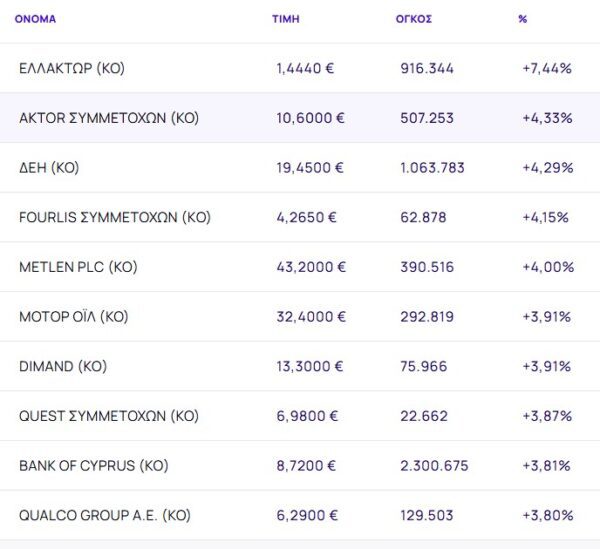Click BANK OF CYPRUS volume 2.300.675
Image resolution: width=600 pixels, height=549 pixels.
click(x=433, y=466)
